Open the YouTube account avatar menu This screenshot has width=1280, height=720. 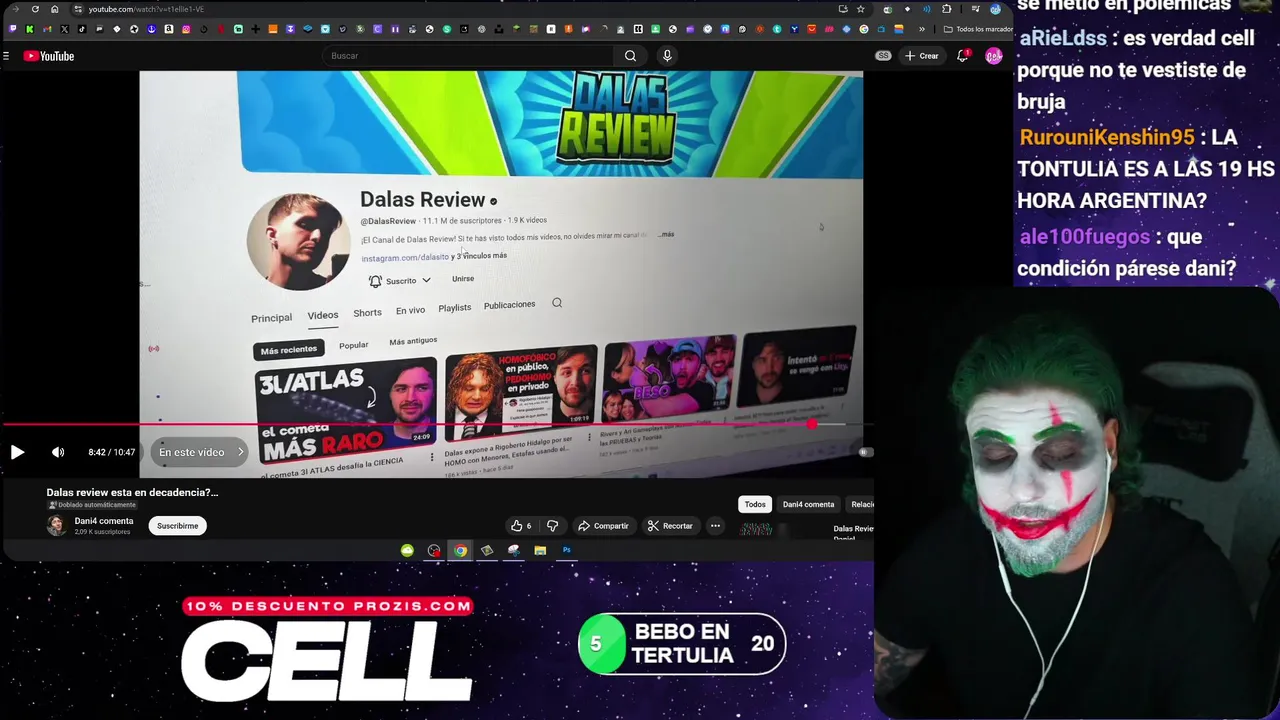coord(993,56)
